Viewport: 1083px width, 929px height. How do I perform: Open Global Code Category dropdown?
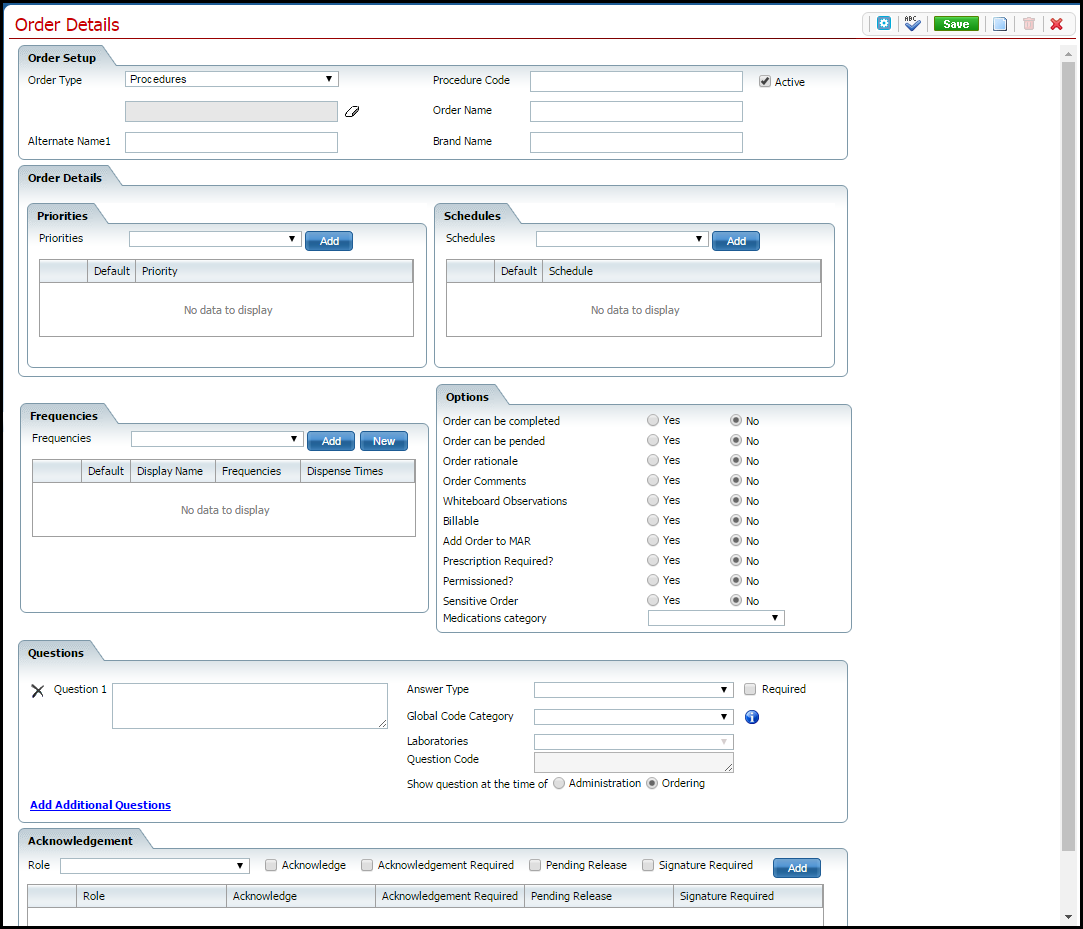coord(633,717)
